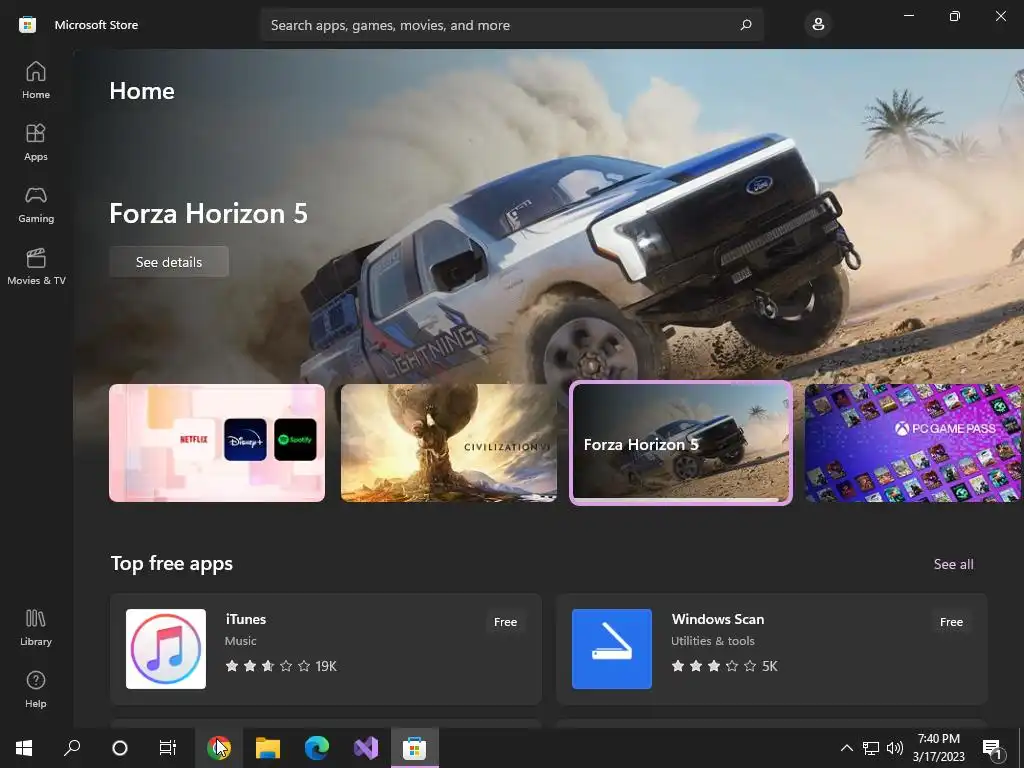Image resolution: width=1024 pixels, height=768 pixels.
Task: Open the Home section in sidebar
Action: click(36, 80)
